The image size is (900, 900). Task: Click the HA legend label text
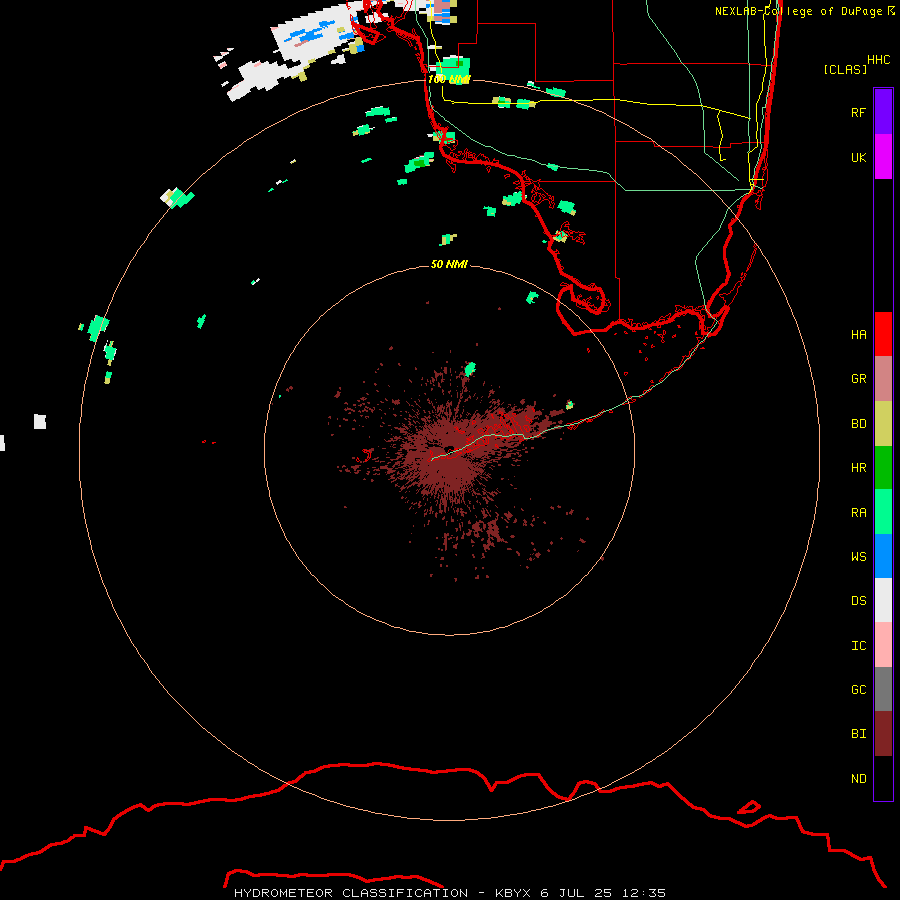[859, 335]
